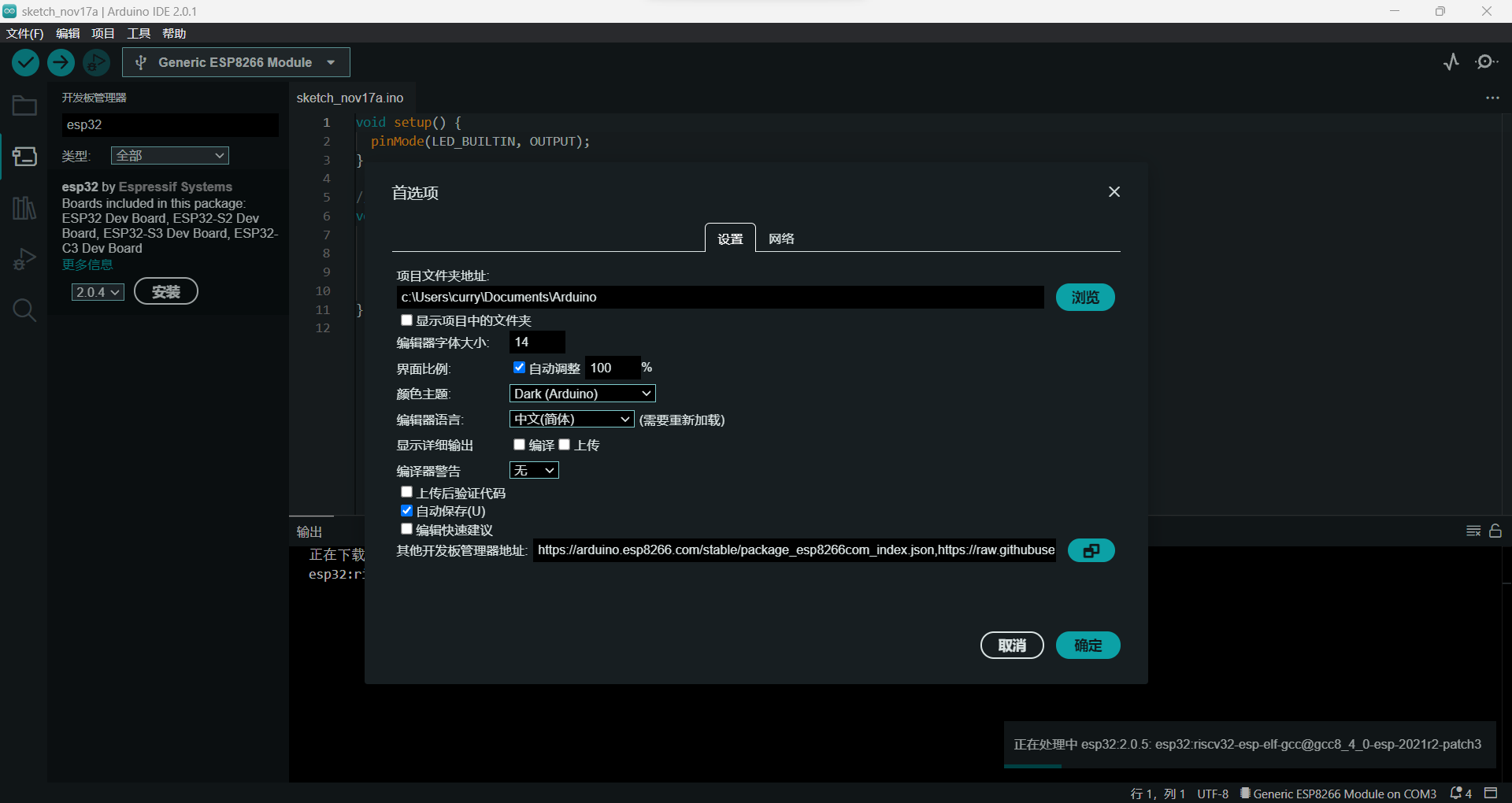The image size is (1512, 803).
Task: Enable verbose output for 编译
Action: 519,445
